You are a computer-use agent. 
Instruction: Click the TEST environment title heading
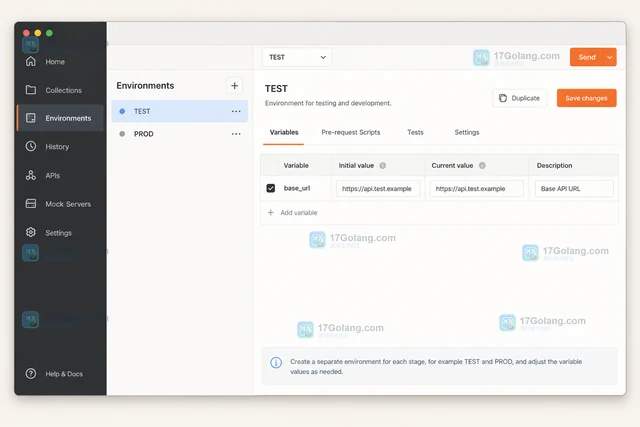click(276, 89)
